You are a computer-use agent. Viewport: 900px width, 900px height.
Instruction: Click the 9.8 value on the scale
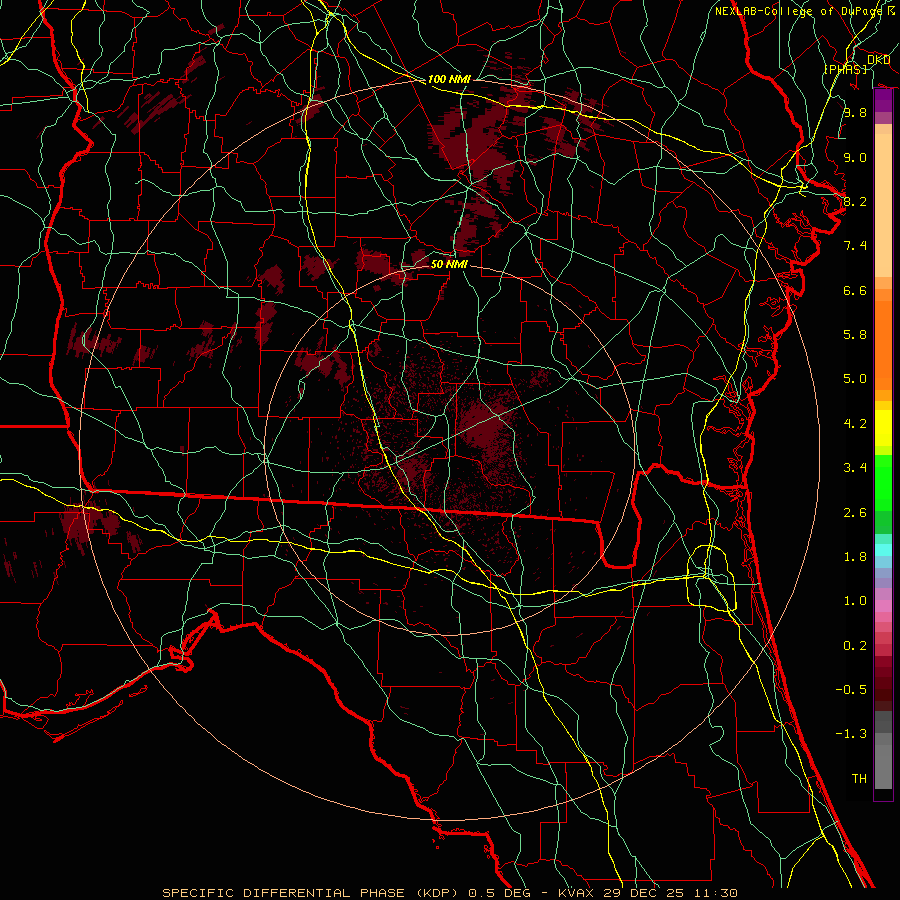pyautogui.click(x=854, y=113)
